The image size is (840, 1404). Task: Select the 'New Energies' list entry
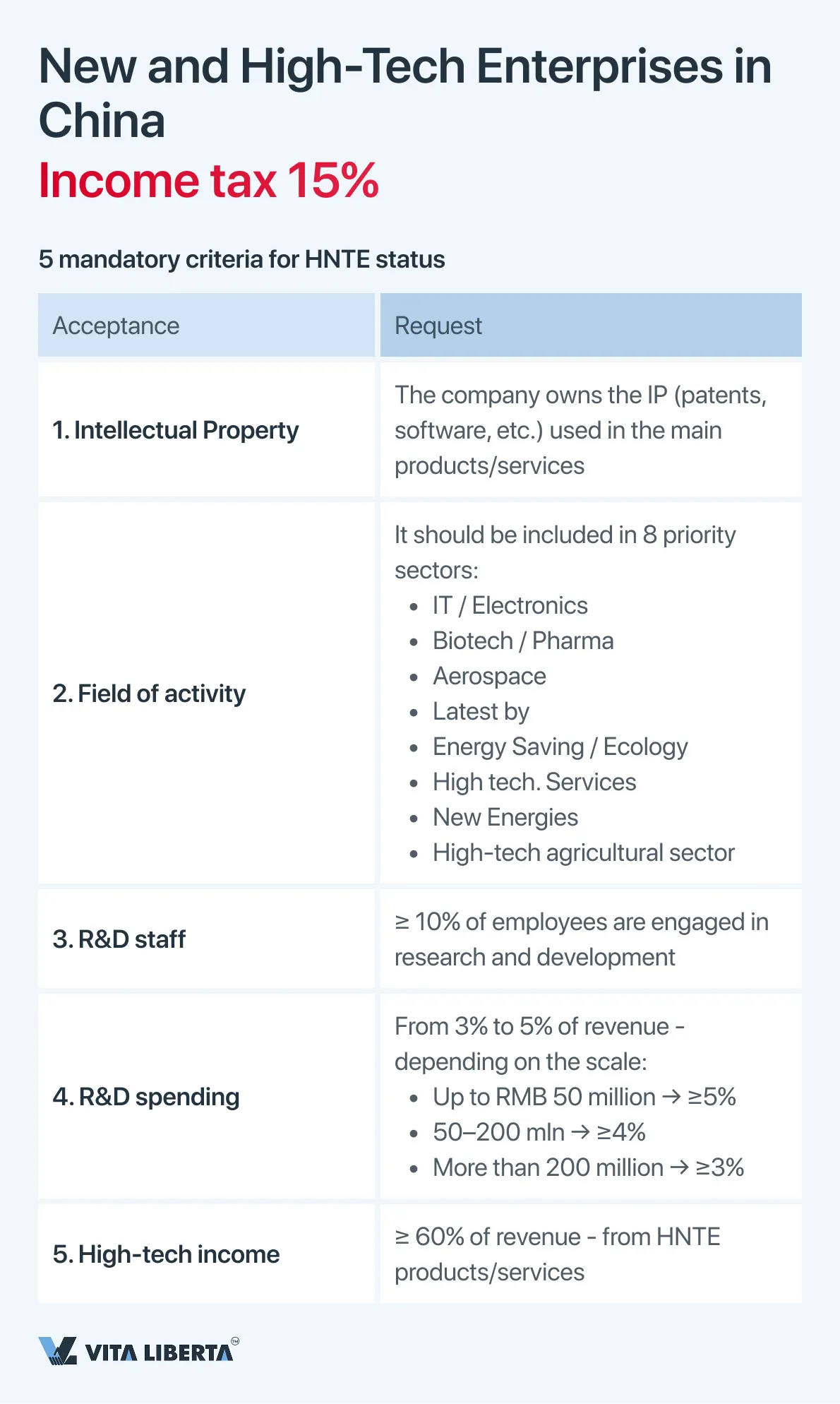(505, 817)
